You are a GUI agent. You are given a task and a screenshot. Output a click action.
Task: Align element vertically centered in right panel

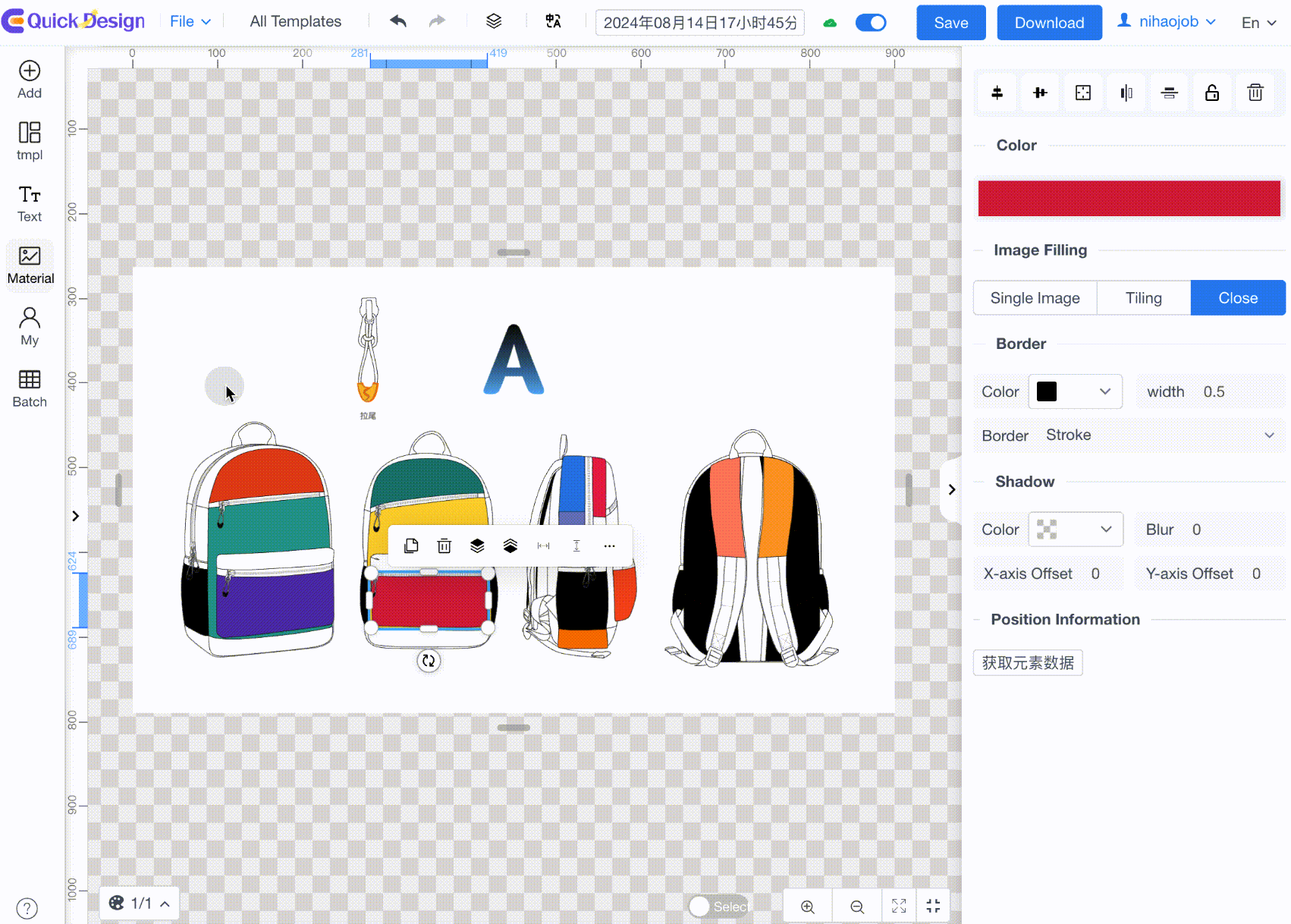[x=997, y=93]
